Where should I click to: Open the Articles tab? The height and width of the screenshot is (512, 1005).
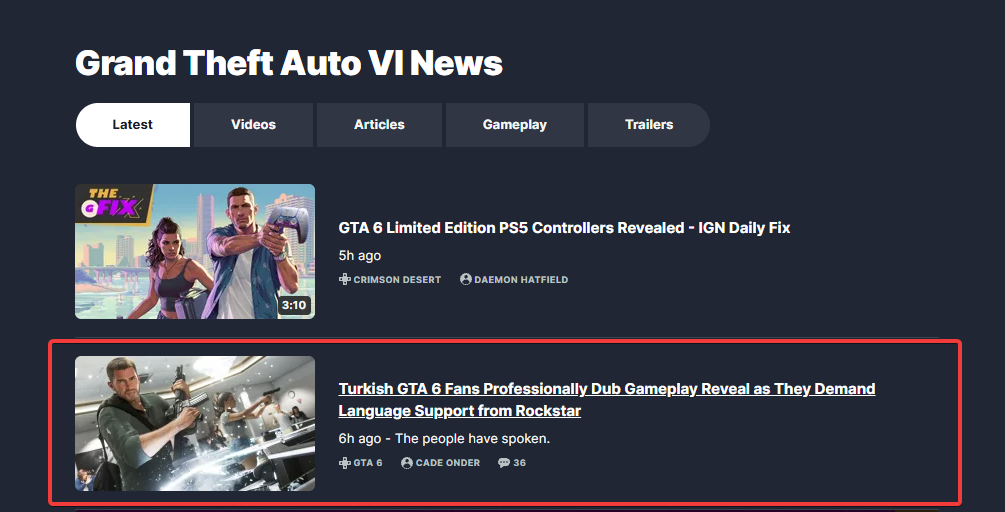tap(379, 125)
